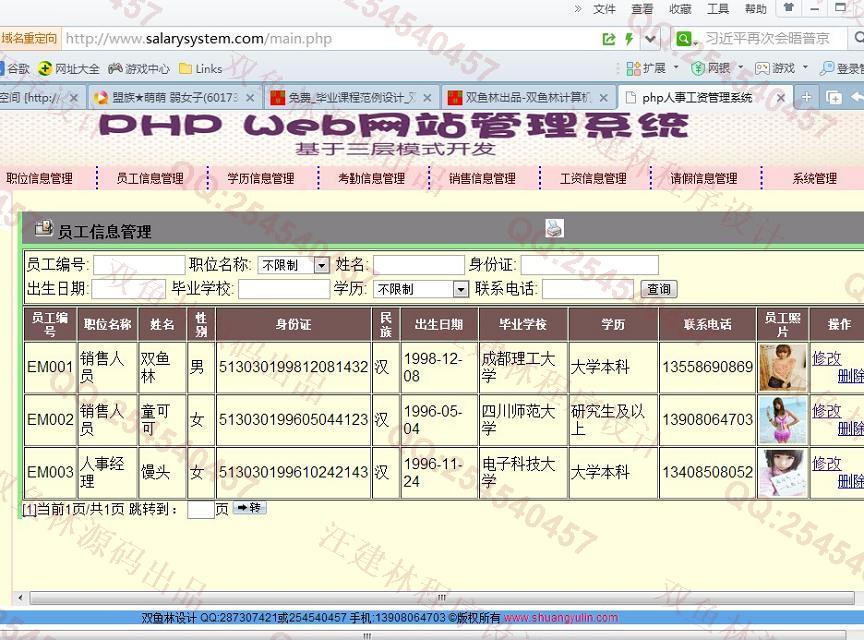Open the 工具 menu

point(718,9)
